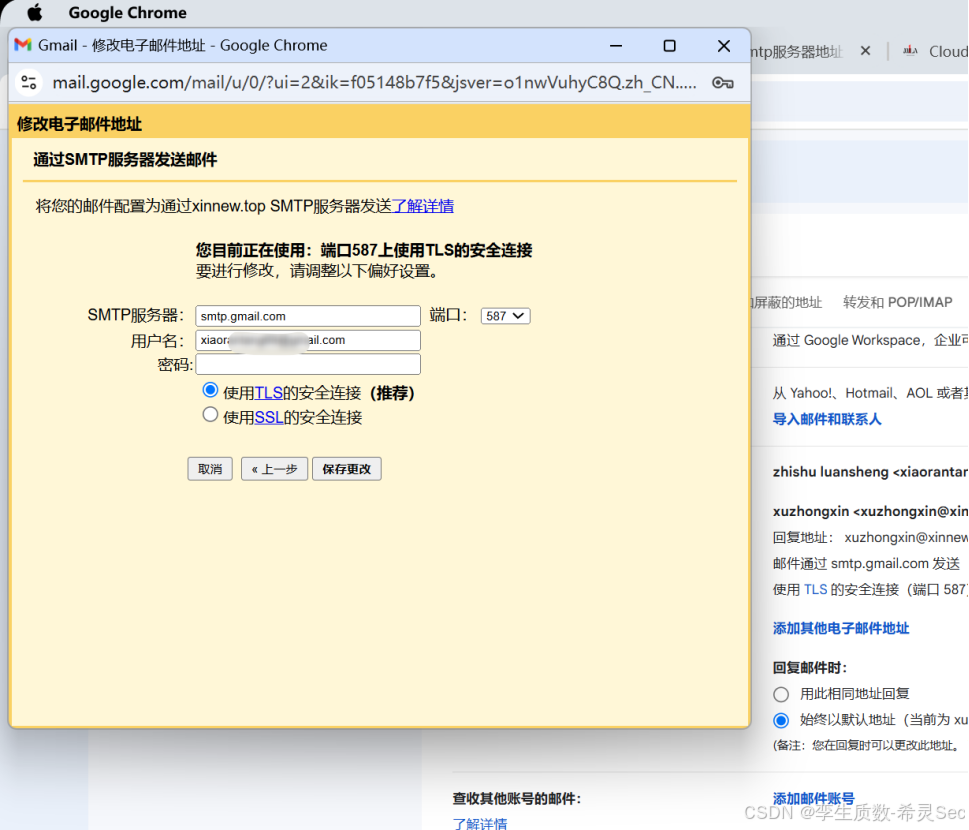
Task: Select 始终以默认地址 radio button
Action: click(x=781, y=720)
